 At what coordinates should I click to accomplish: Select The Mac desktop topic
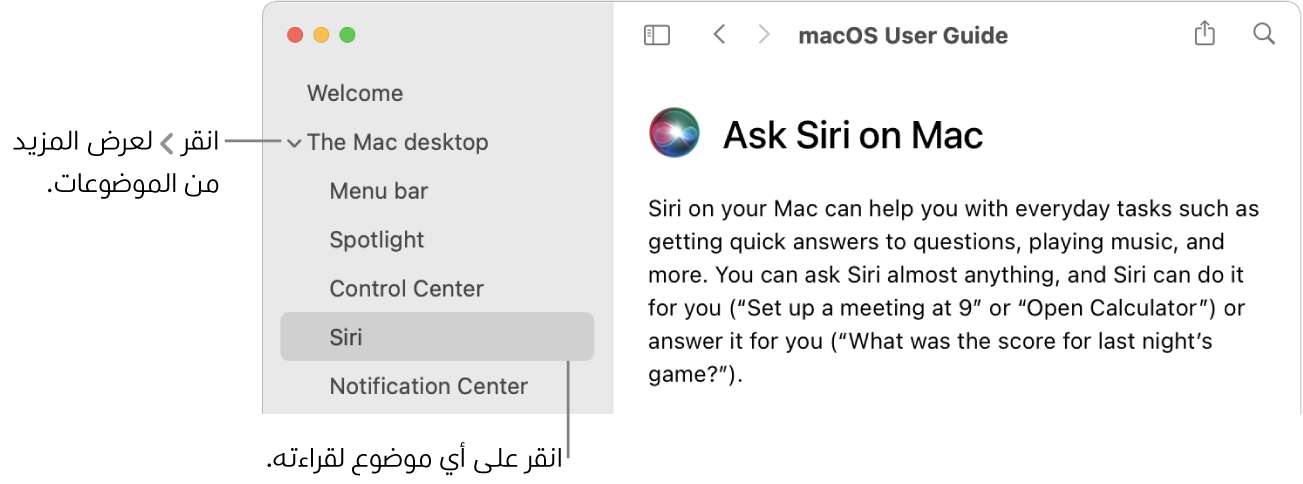pyautogui.click(x=398, y=142)
